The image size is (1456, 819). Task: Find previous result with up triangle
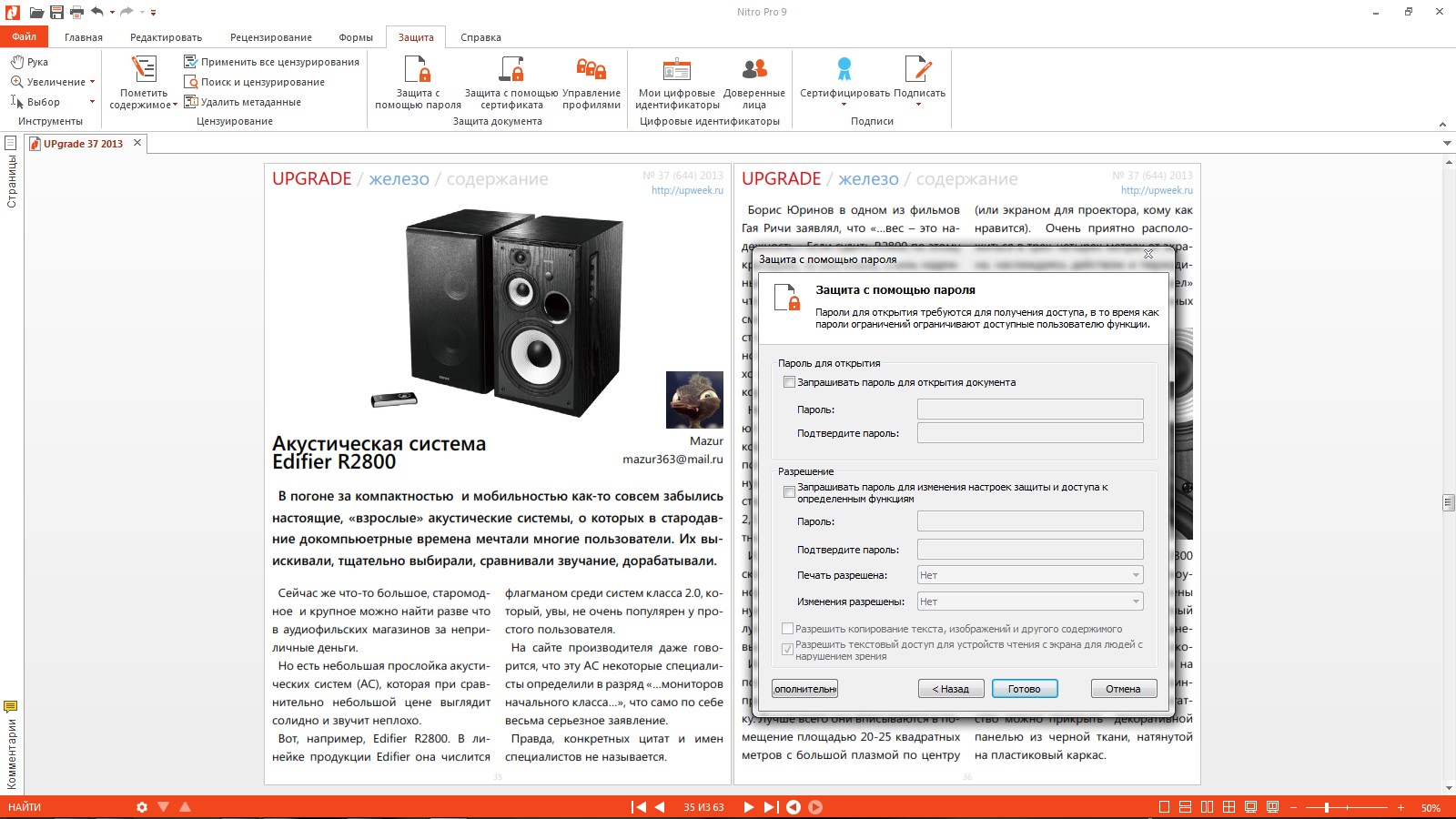(x=186, y=807)
